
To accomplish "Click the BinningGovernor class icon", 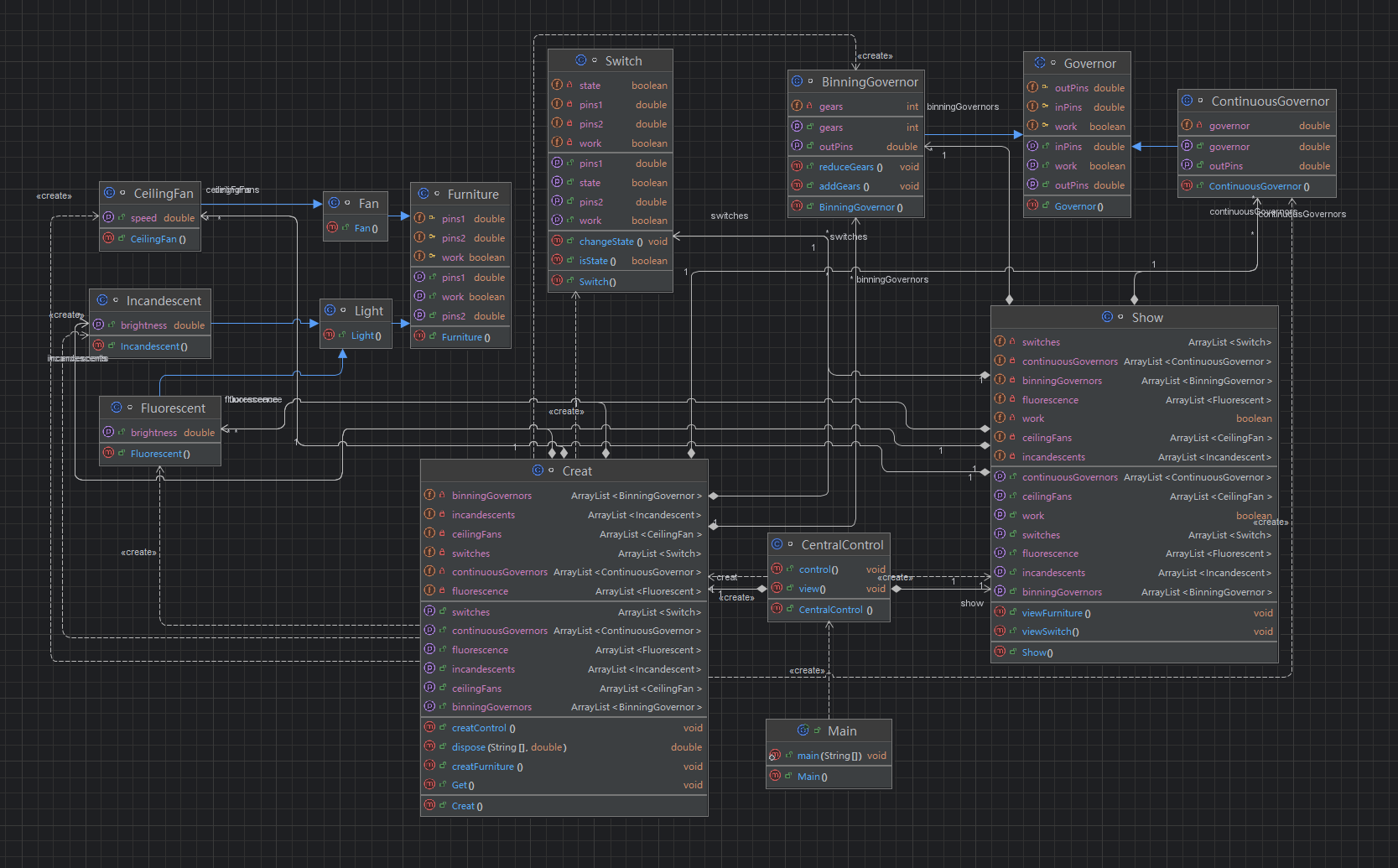I will (798, 81).
